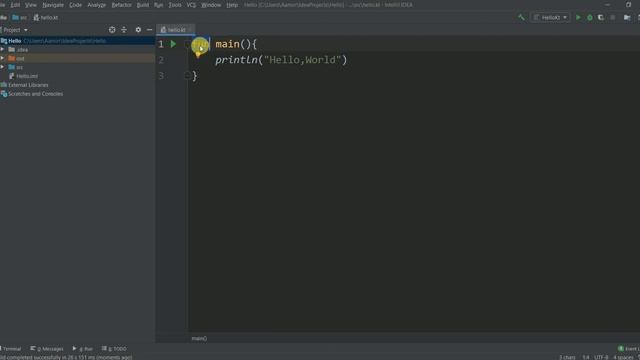Click the Stop square icon in toolbar
The height and width of the screenshot is (360, 640).
pos(613,18)
